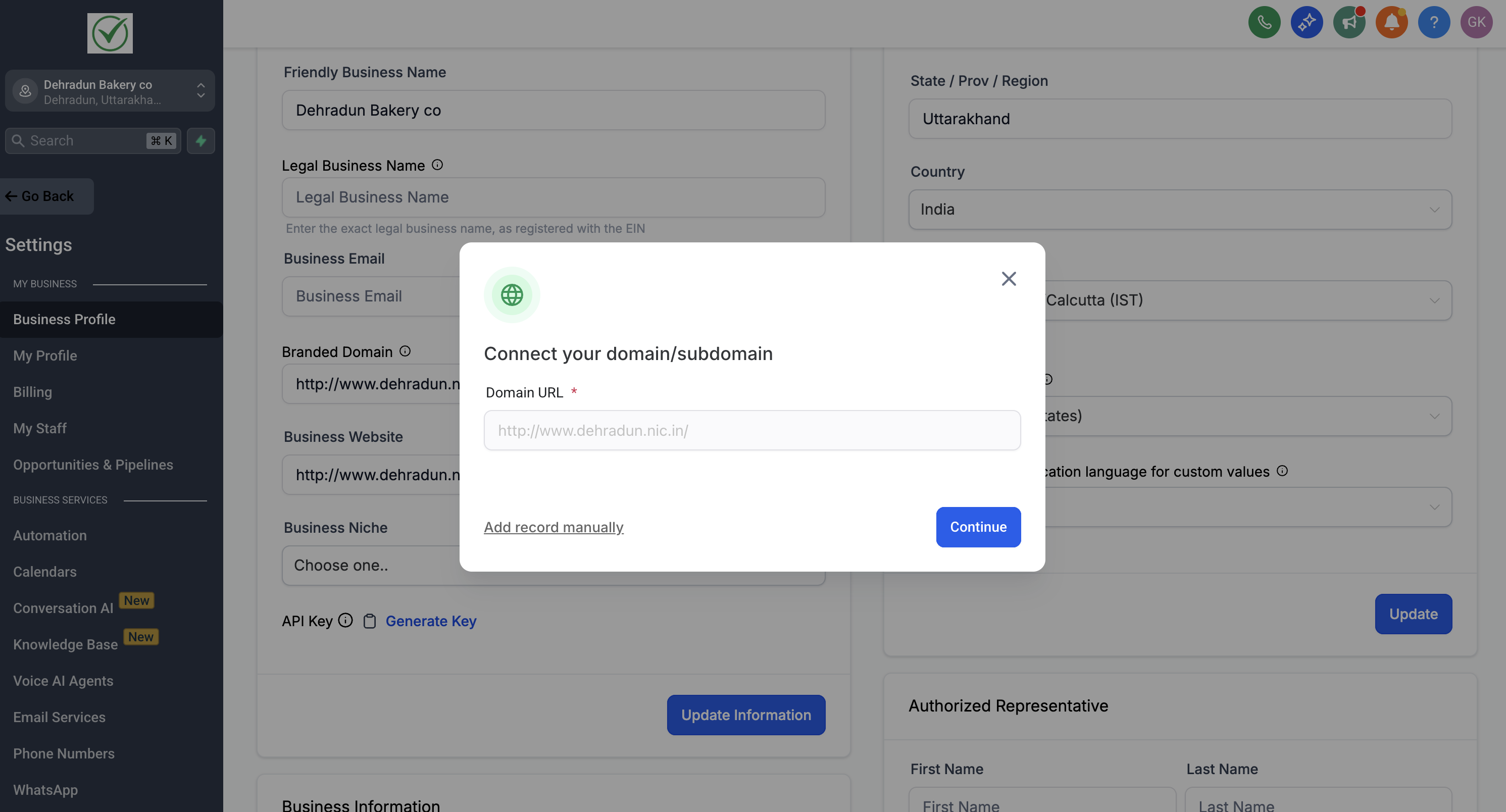
Task: Expand the Dehradun Bakery co account switcher
Action: click(x=110, y=91)
